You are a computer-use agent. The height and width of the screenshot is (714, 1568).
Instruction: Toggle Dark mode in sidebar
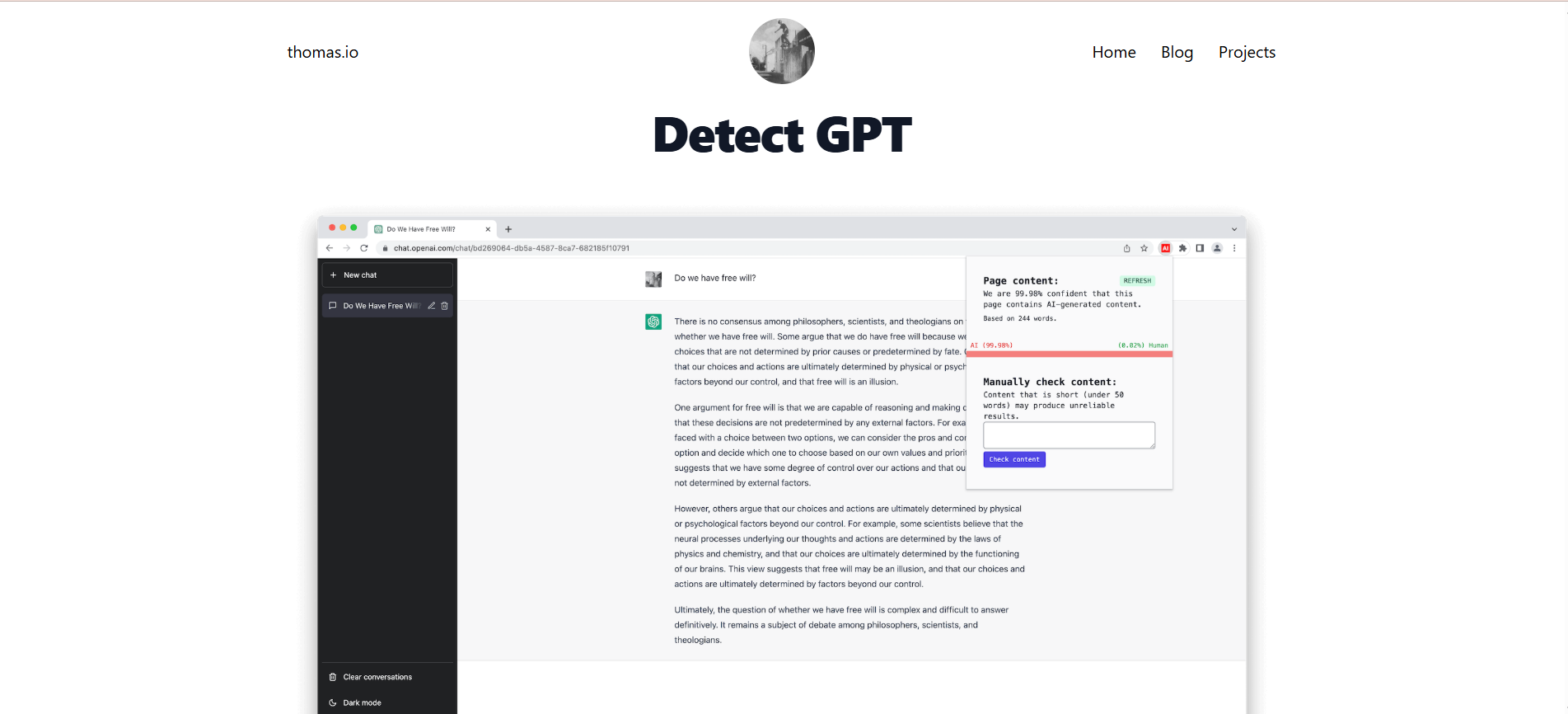pos(361,703)
